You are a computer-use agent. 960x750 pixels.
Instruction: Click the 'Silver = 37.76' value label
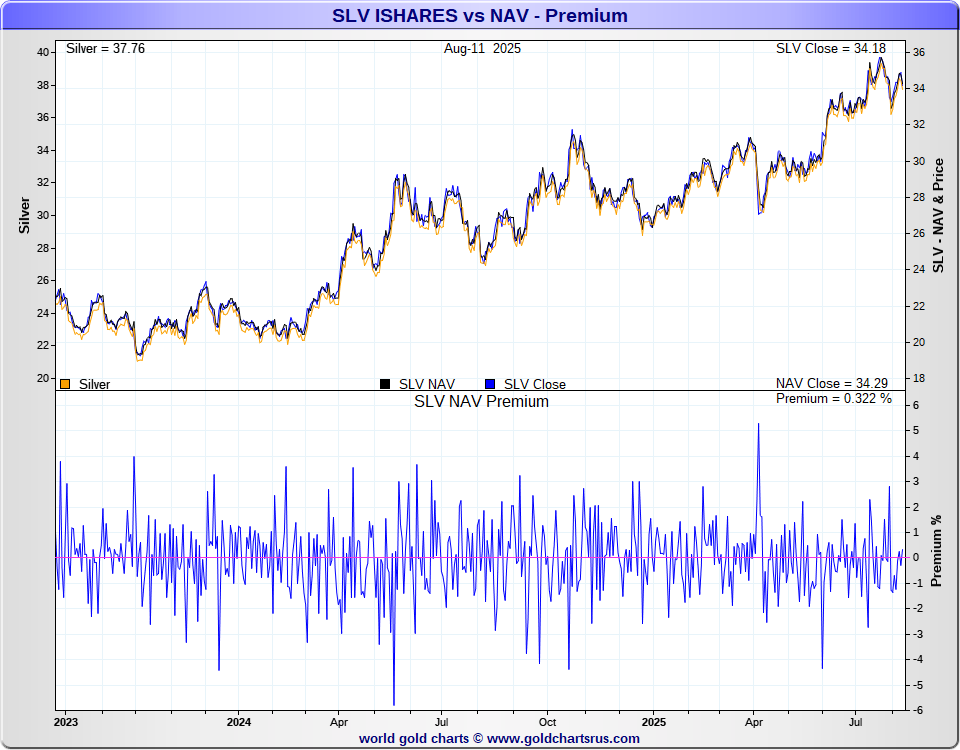(x=105, y=48)
